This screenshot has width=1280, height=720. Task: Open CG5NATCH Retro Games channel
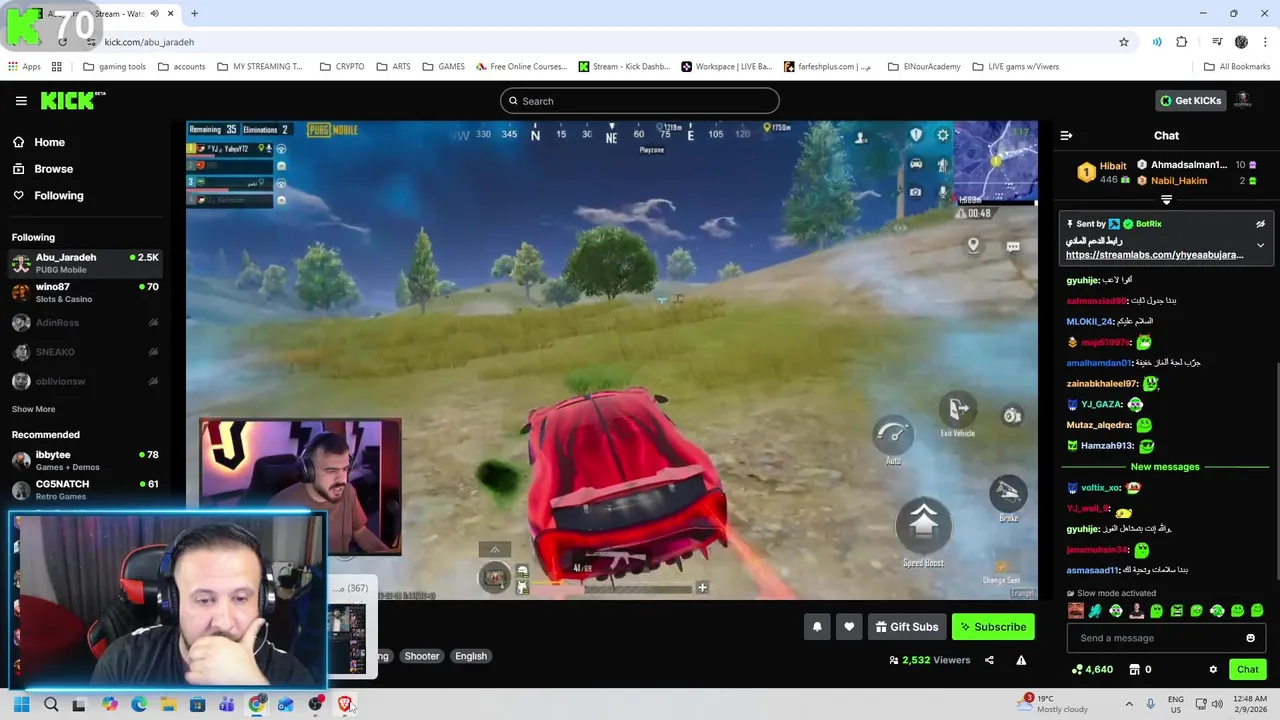[x=85, y=489]
